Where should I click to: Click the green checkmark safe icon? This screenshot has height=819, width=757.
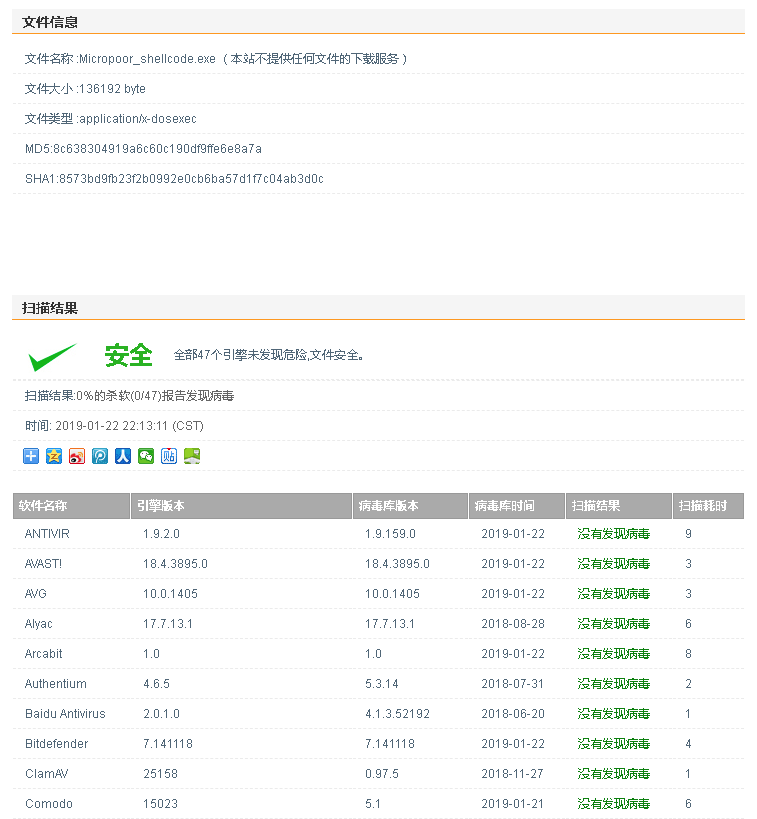coord(52,357)
